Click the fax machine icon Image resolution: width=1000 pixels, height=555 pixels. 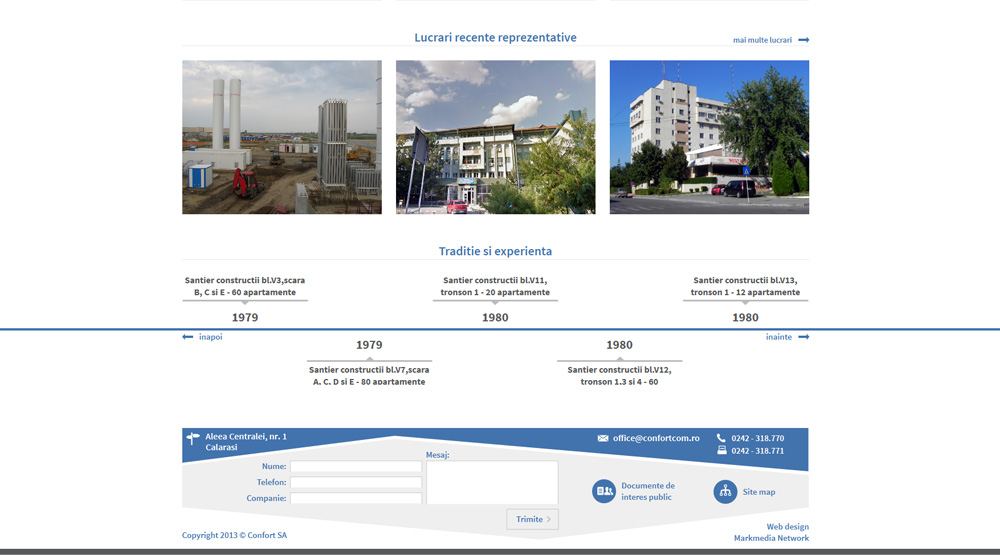pyautogui.click(x=721, y=451)
